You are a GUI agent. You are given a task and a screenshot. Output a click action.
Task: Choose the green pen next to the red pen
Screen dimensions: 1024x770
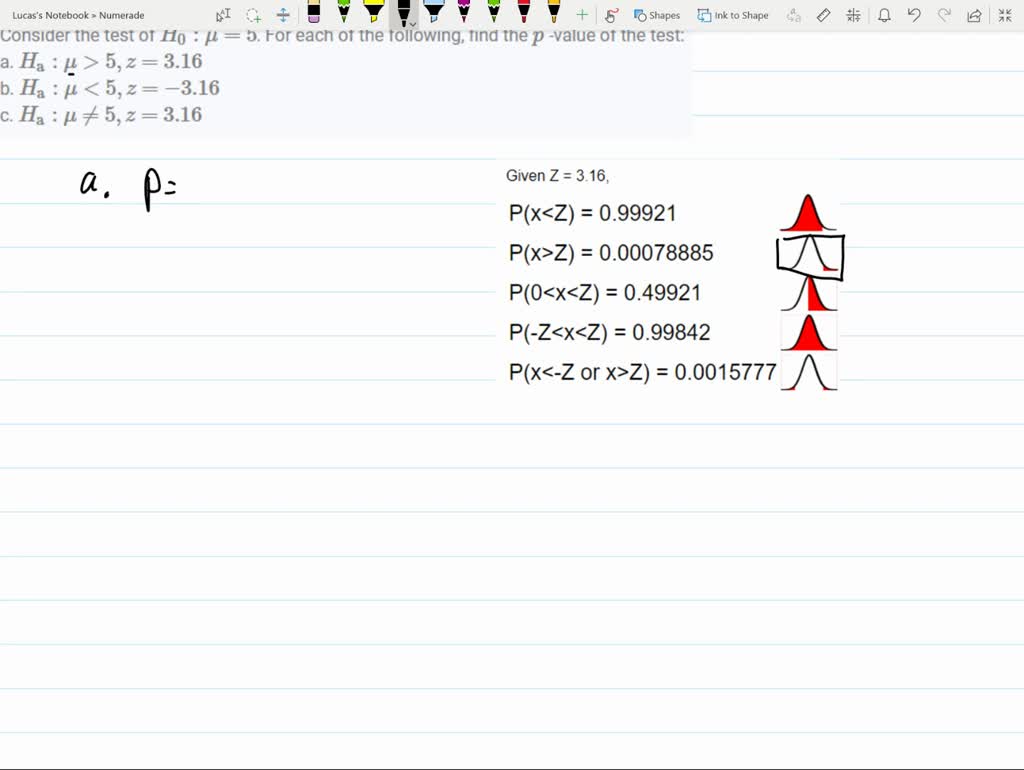[494, 12]
